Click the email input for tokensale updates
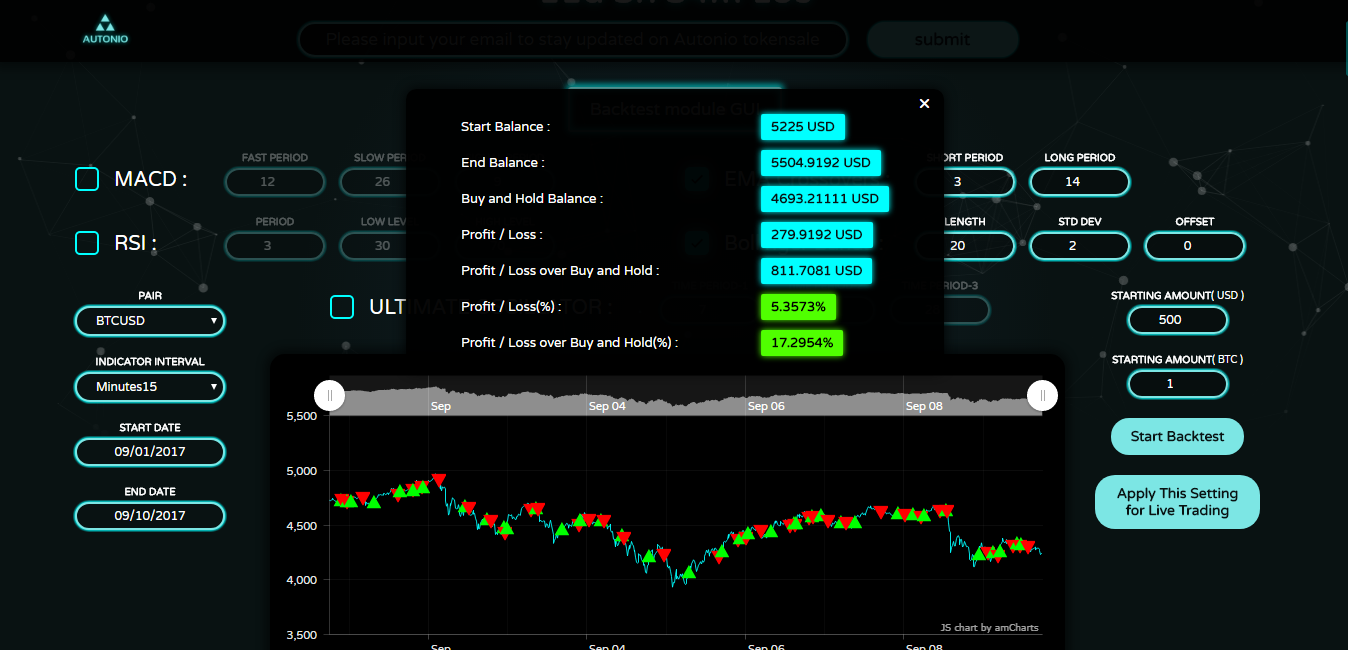 [x=573, y=40]
